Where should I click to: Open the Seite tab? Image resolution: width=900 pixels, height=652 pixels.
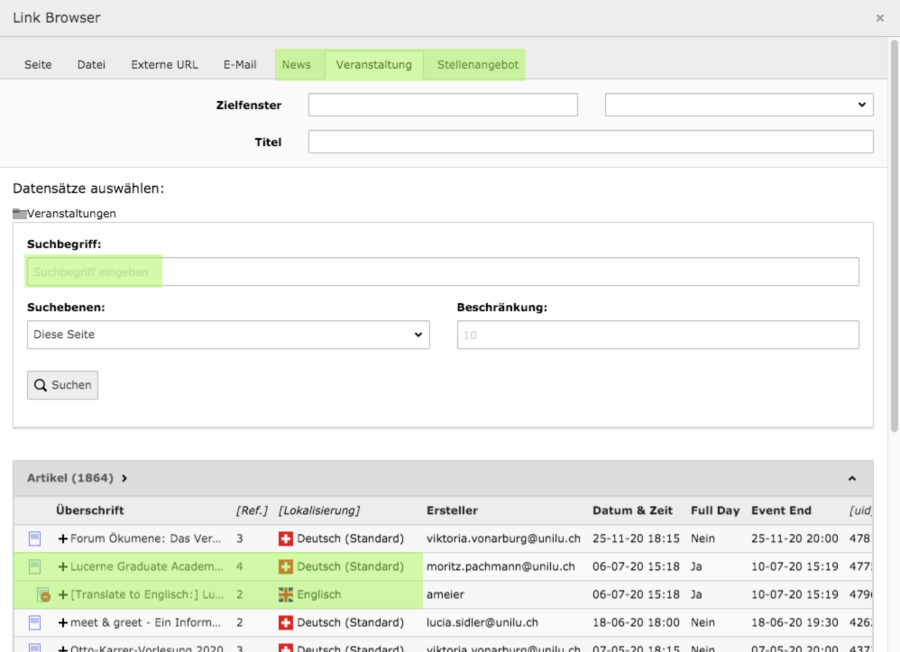[38, 65]
